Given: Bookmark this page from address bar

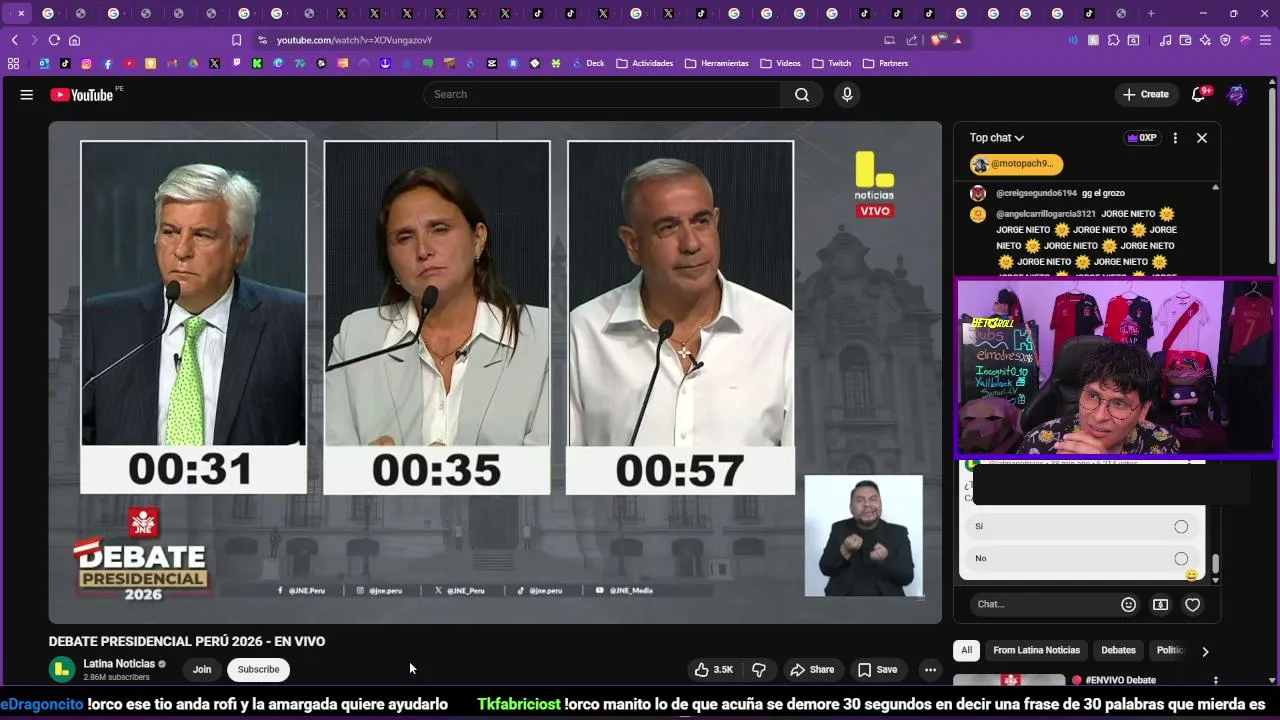Looking at the screenshot, I should point(236,40).
